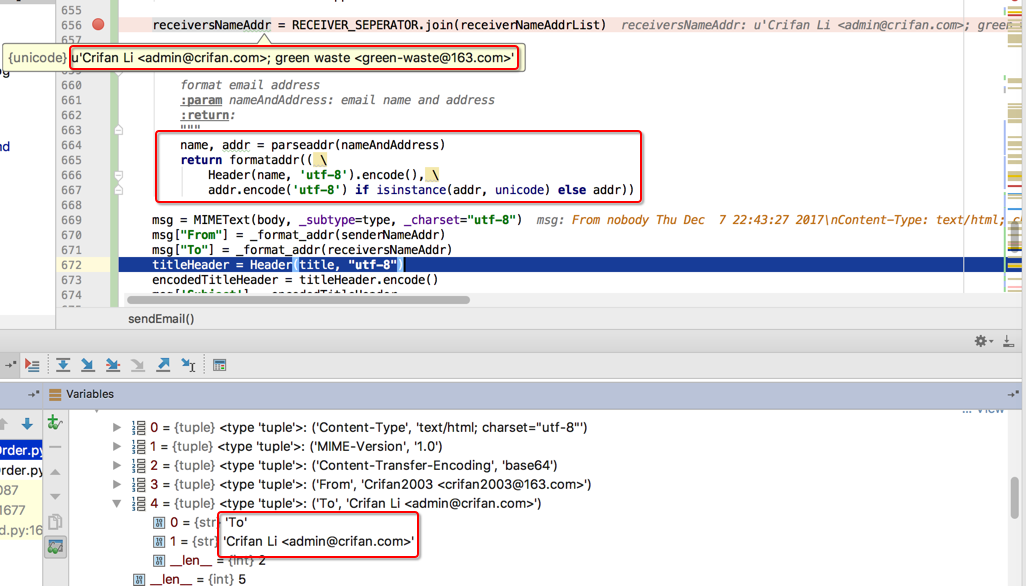Image resolution: width=1026 pixels, height=586 pixels.
Task: Click Step Out debugger icon
Action: [163, 365]
